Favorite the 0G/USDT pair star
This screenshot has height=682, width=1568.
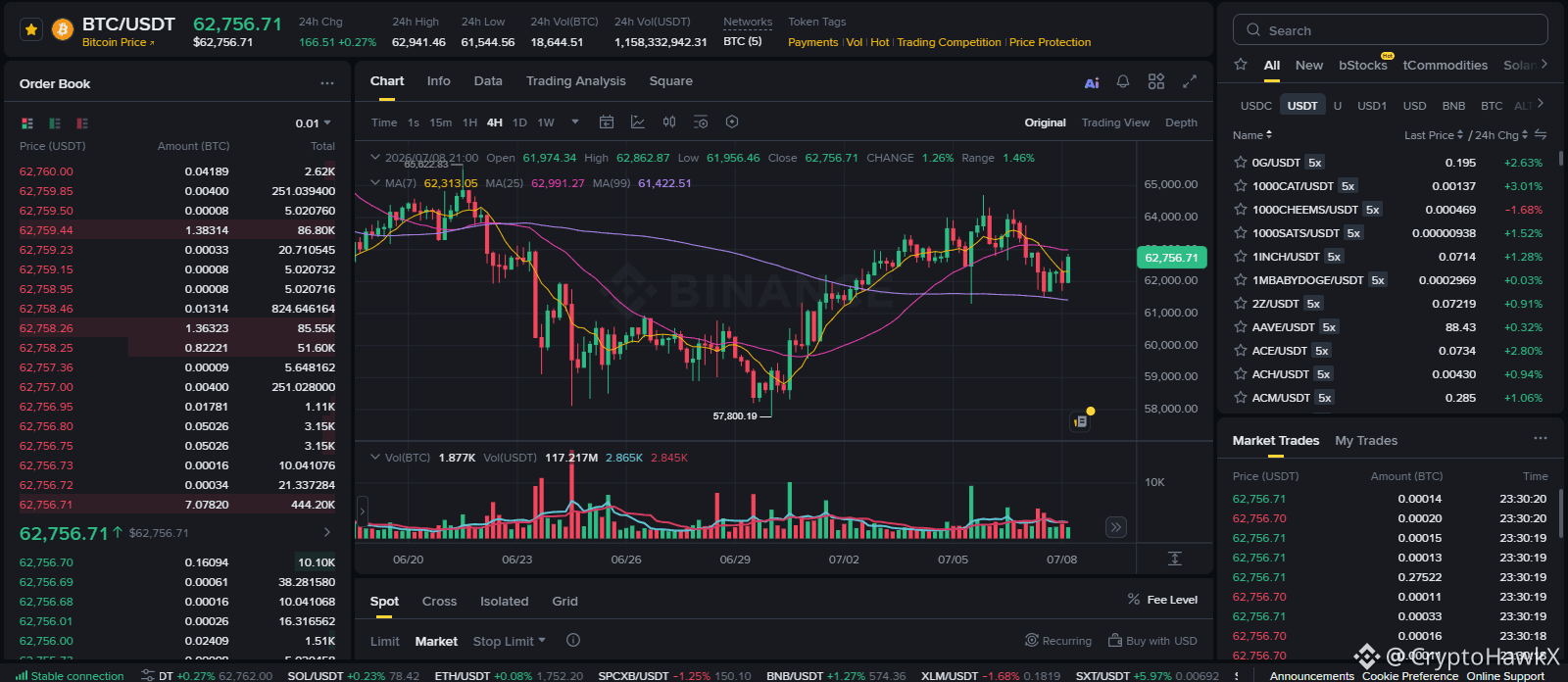[1241, 163]
